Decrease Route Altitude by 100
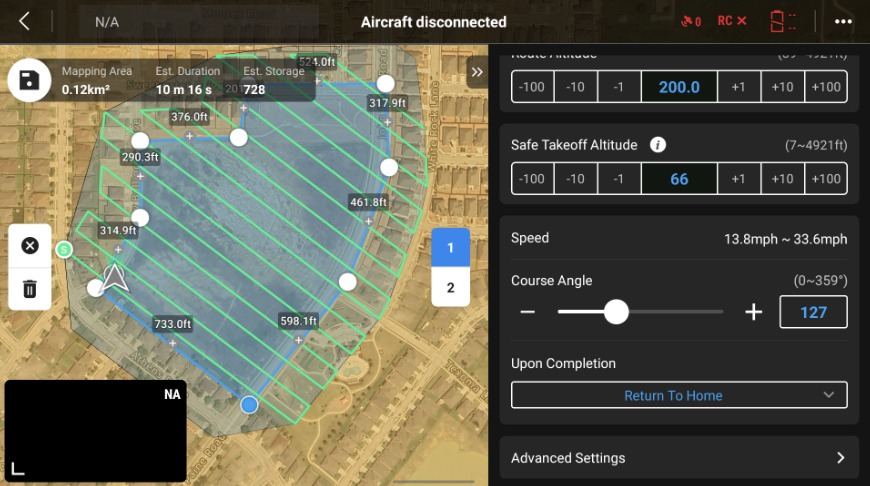The image size is (870, 486). 532,87
